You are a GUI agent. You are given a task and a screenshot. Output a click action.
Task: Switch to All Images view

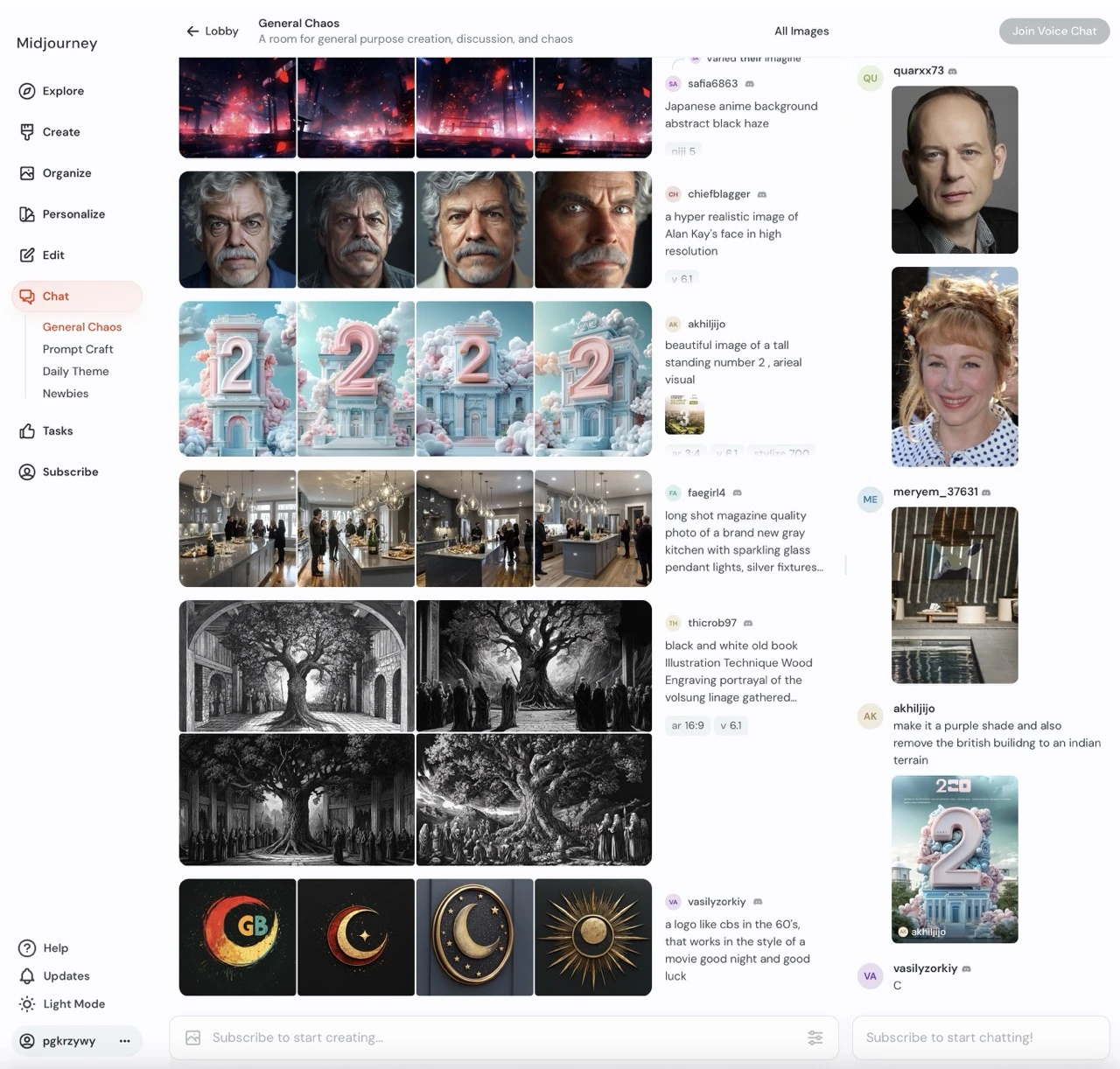(801, 31)
